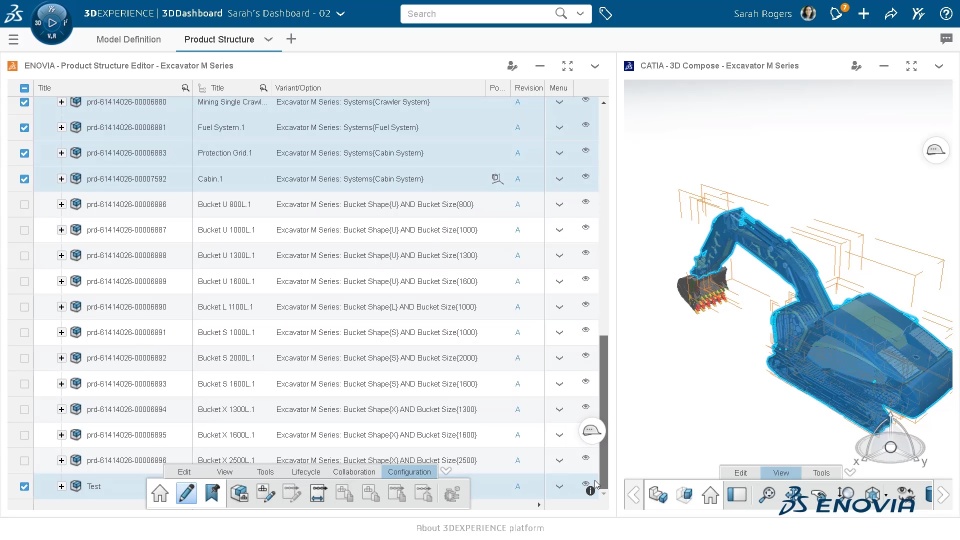Click the add plus icon in top bar
The width and height of the screenshot is (960, 540).
(863, 13)
